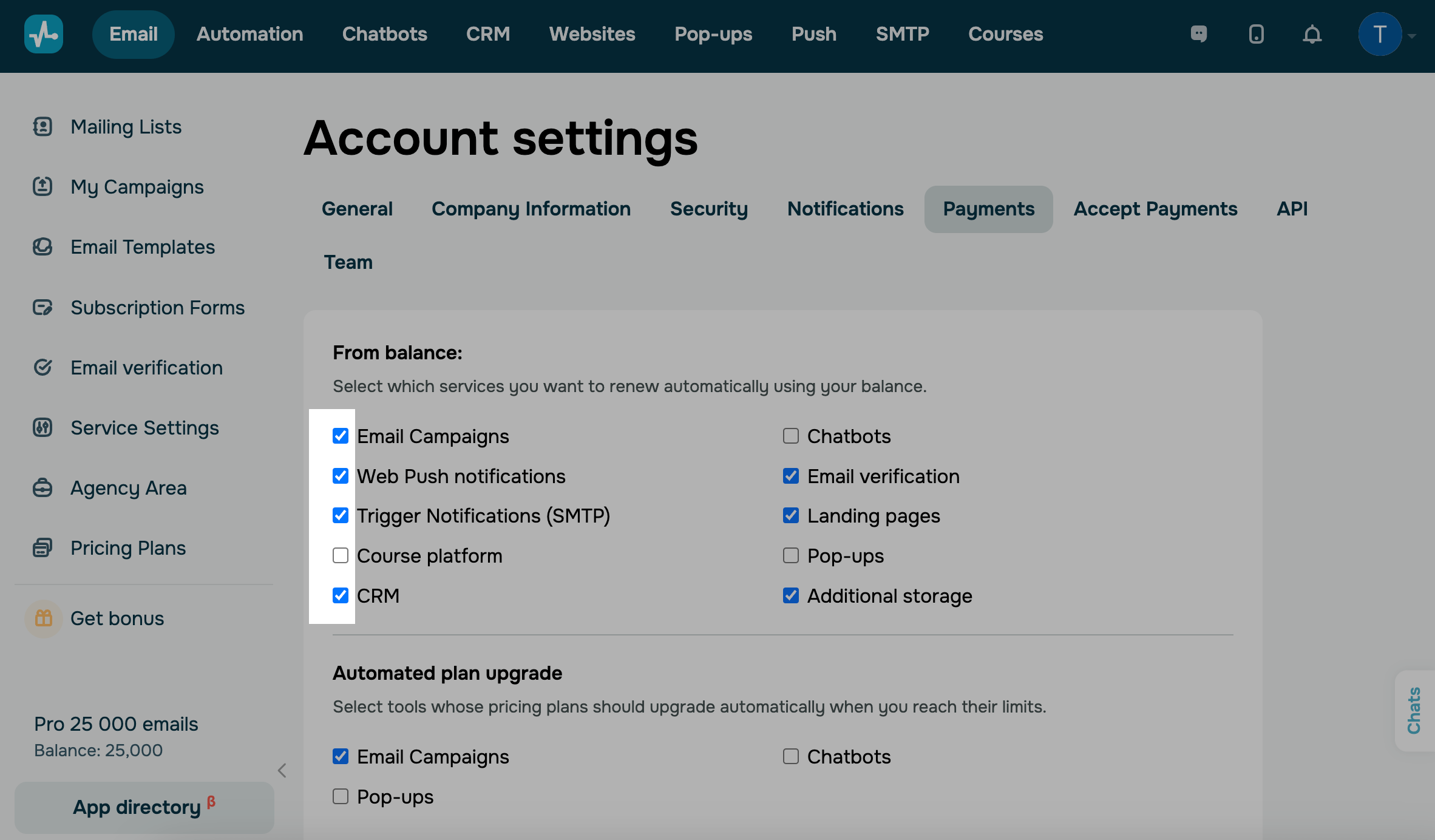This screenshot has height=840, width=1435.
Task: Switch to the Security settings tab
Action: pyautogui.click(x=708, y=209)
